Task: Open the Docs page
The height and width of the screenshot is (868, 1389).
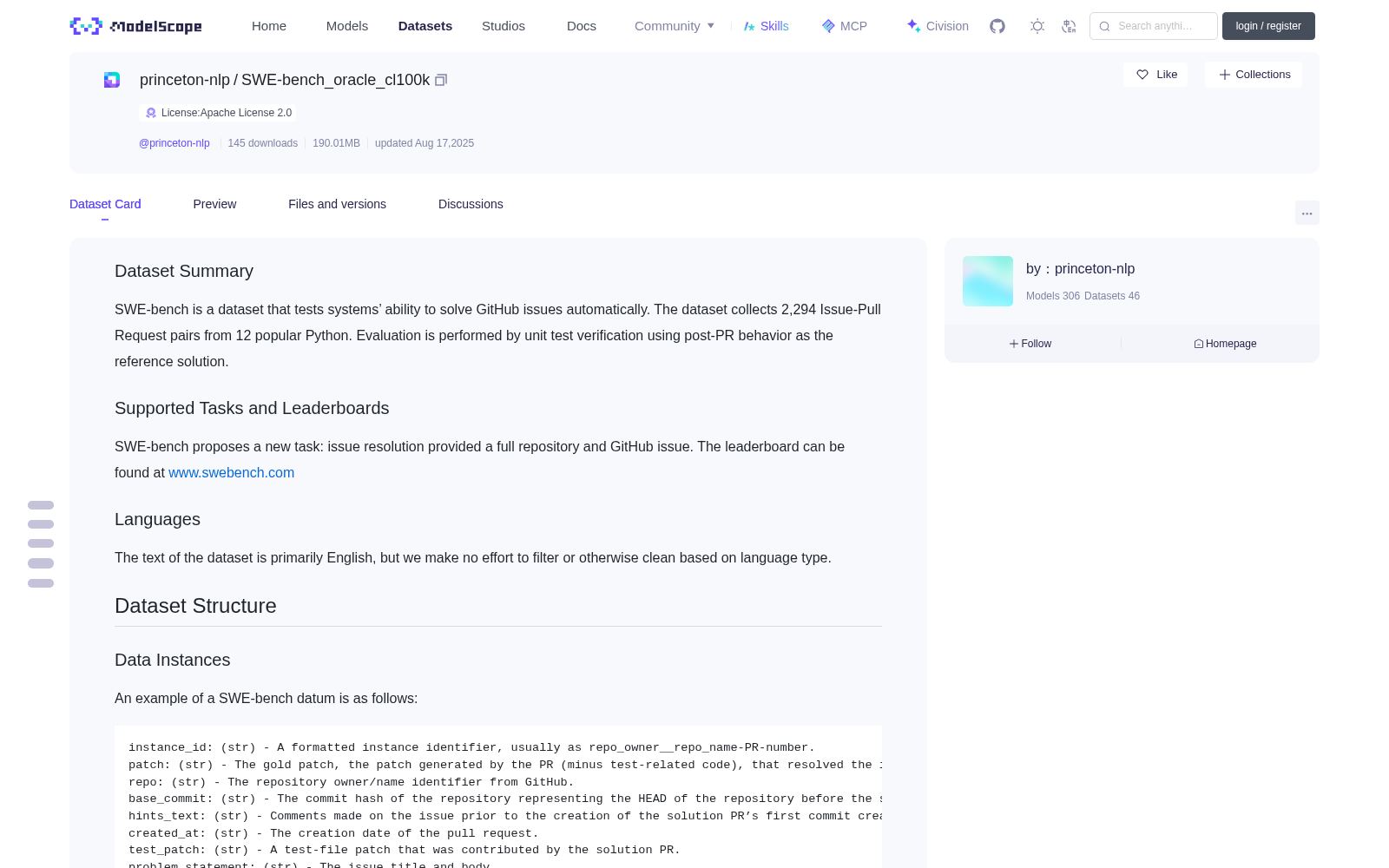Action: 582,26
